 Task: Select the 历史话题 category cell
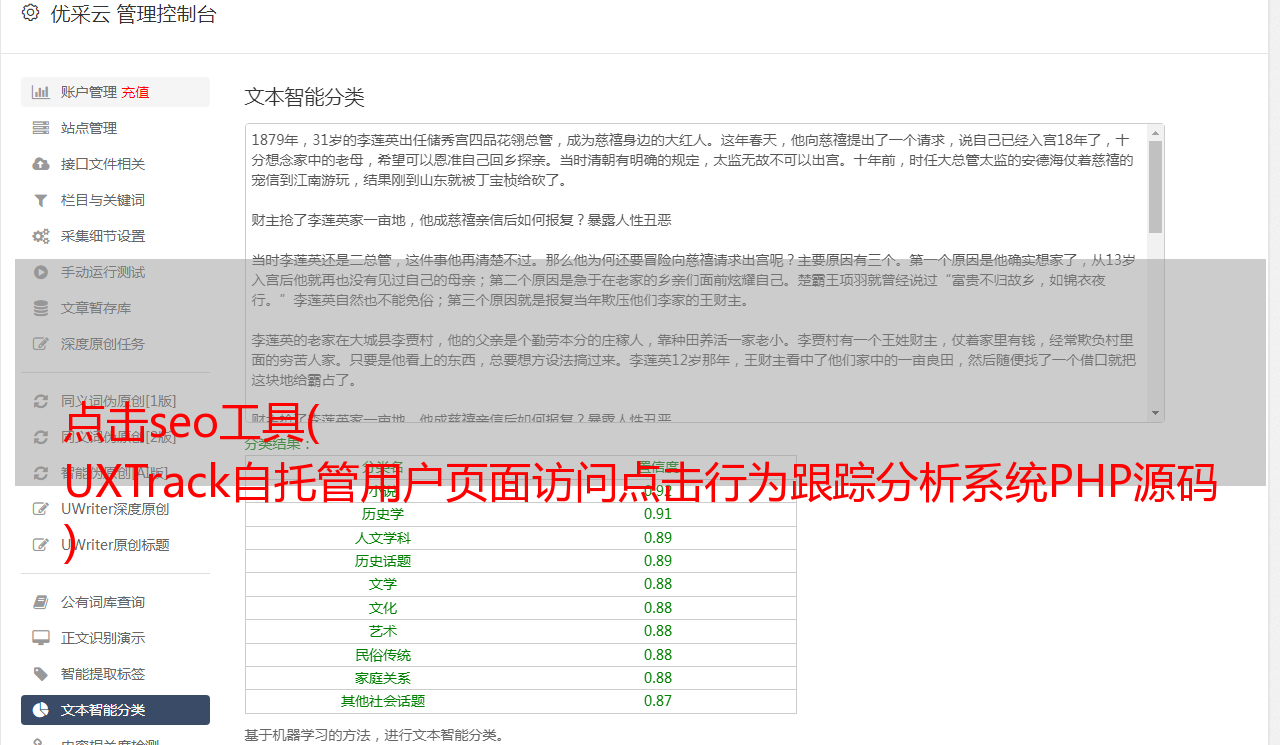[x=383, y=561]
